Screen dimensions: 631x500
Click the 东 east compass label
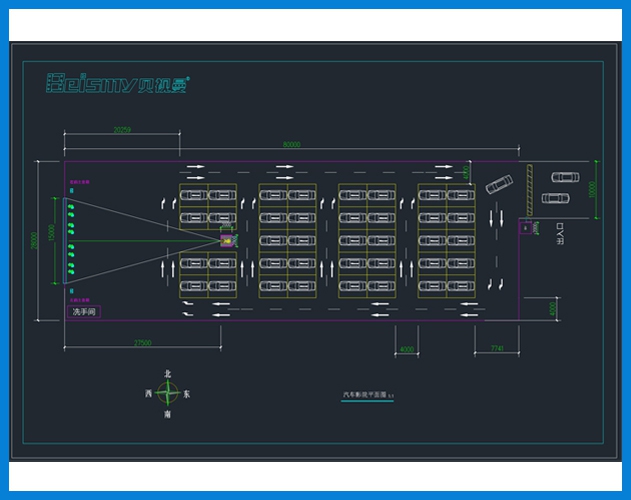[186, 394]
